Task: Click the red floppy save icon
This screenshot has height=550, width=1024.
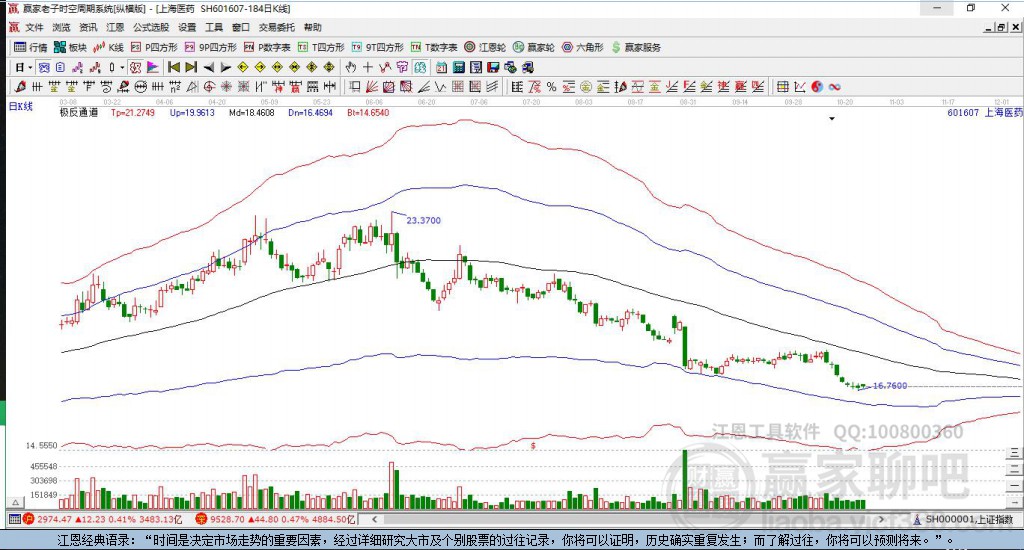Action: click(493, 67)
